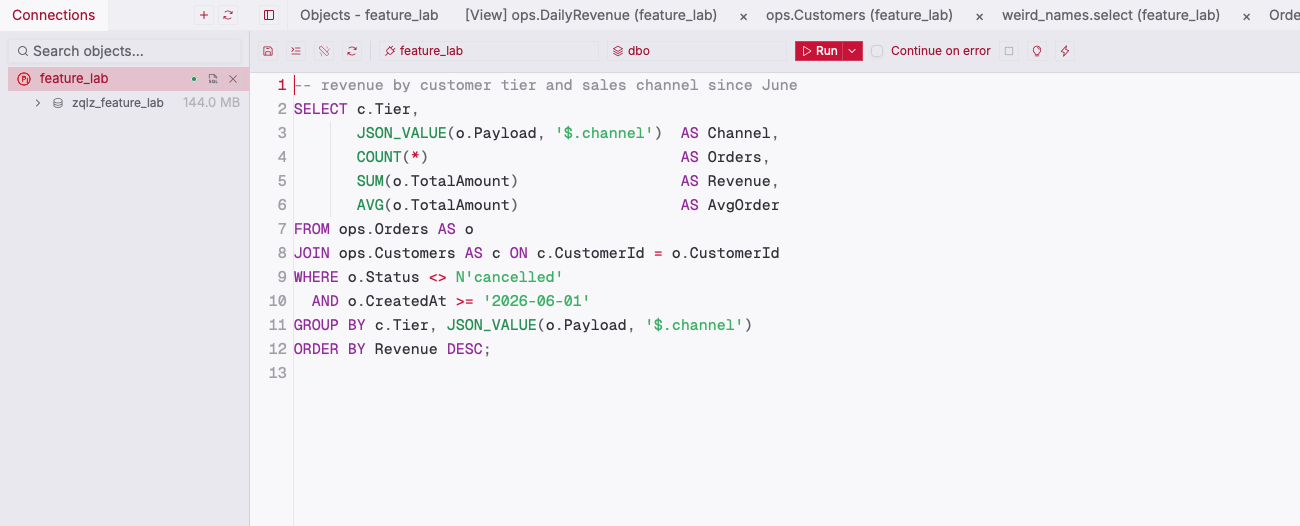Format the SQL with the indent icon
This screenshot has width=1300, height=526.
pos(295,51)
